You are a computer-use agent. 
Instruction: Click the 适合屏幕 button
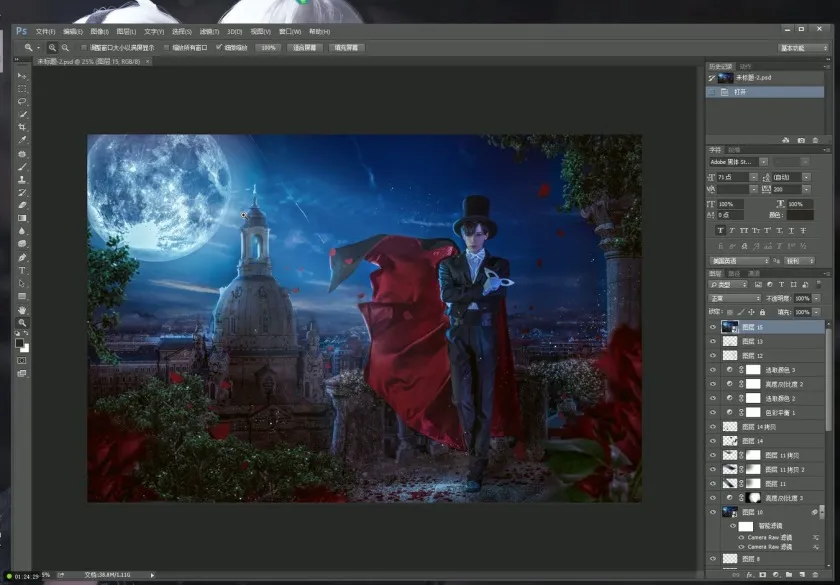(x=306, y=47)
